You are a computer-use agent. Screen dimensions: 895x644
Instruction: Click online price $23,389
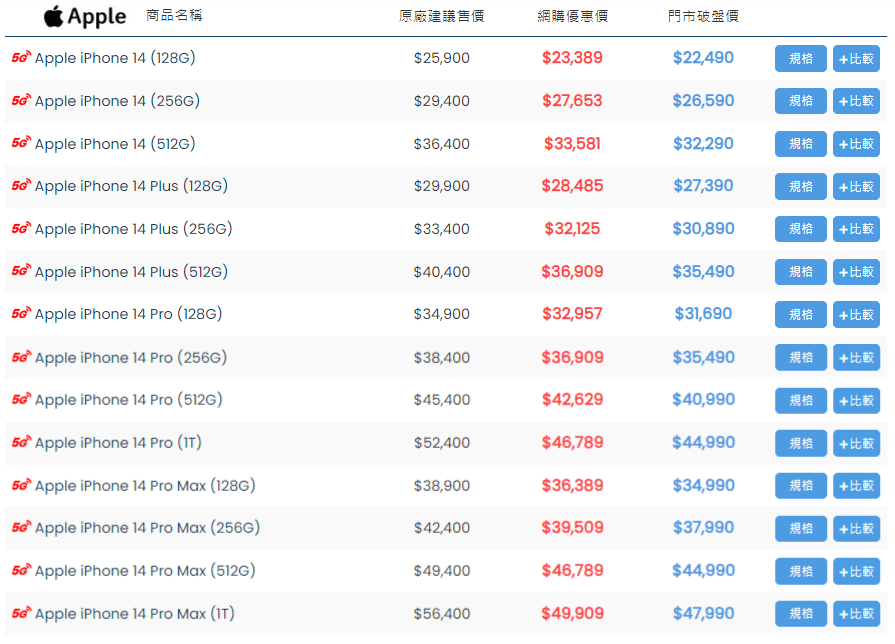pyautogui.click(x=572, y=58)
